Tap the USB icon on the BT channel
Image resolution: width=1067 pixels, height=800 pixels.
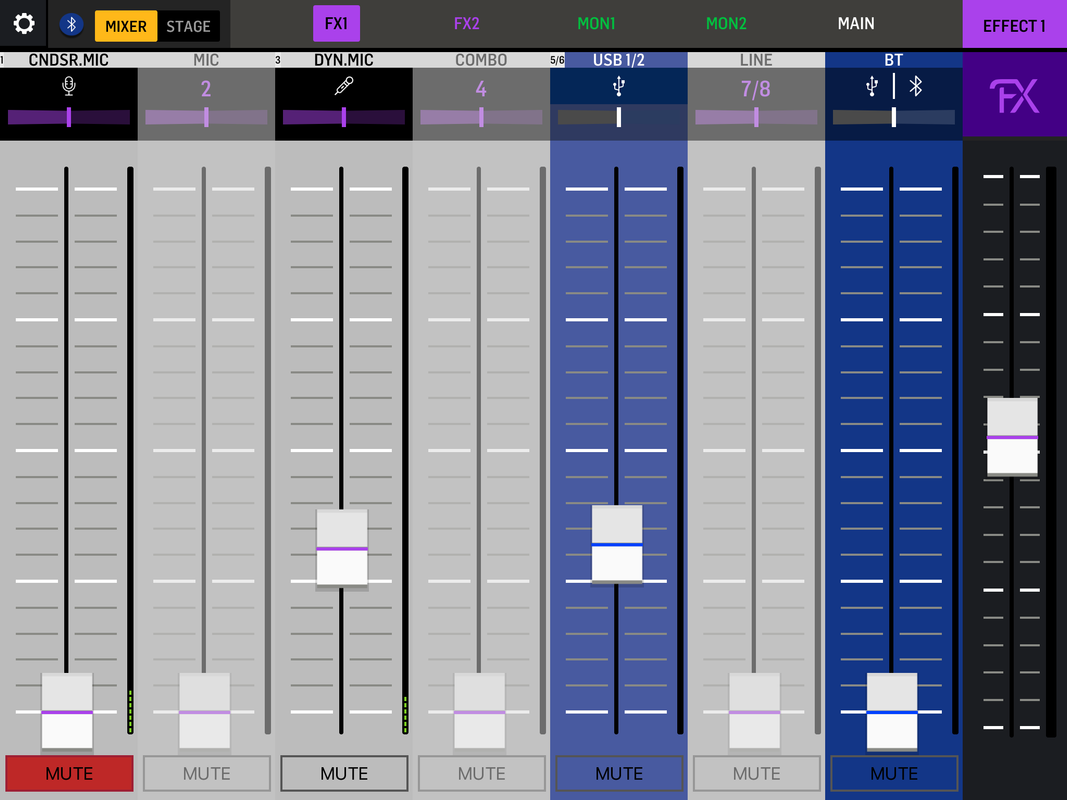point(872,86)
